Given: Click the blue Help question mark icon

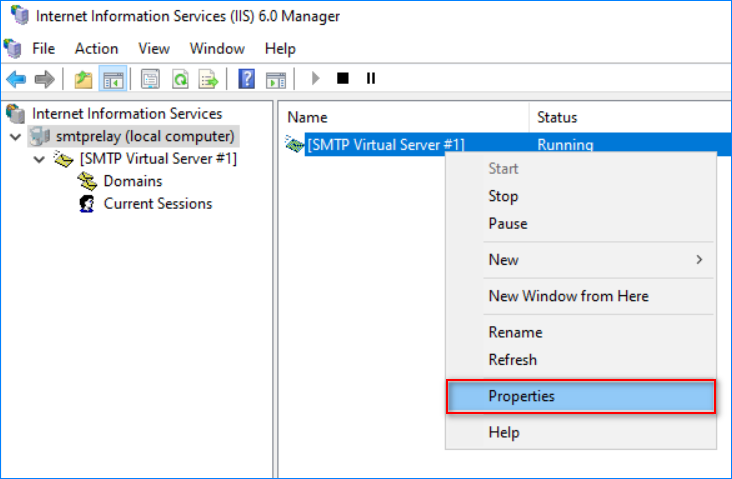Looking at the screenshot, I should click(246, 79).
